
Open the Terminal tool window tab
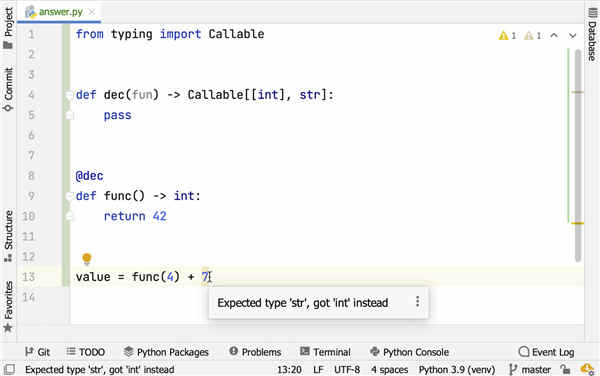(325, 352)
